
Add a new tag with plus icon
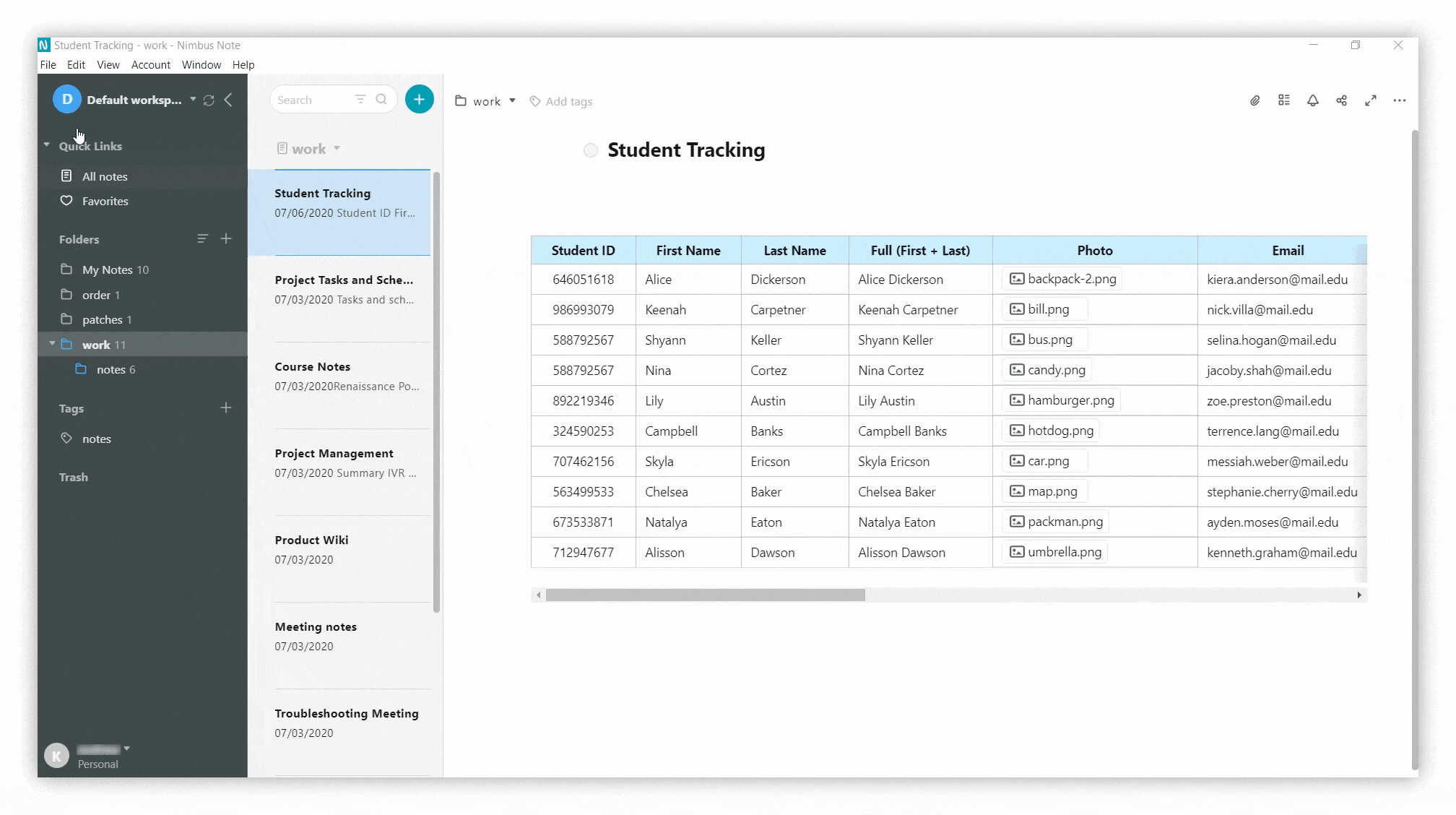[226, 407]
